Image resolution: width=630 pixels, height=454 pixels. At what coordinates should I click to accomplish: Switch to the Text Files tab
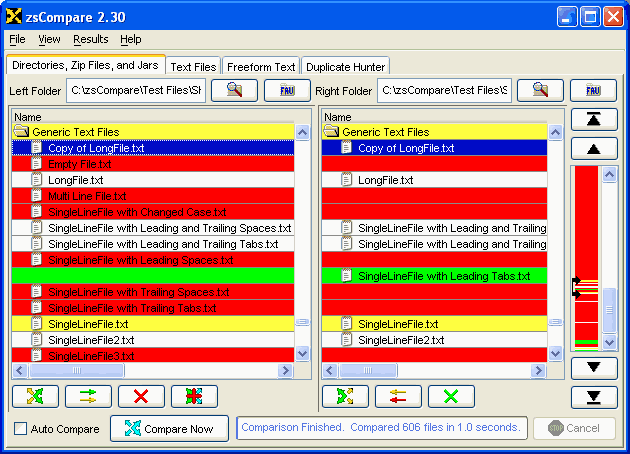point(193,66)
